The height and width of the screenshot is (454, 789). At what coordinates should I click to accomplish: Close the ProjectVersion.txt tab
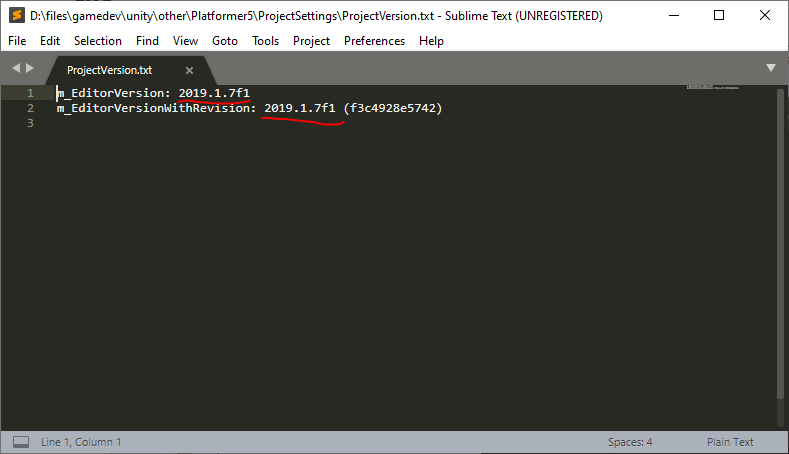[x=189, y=70]
